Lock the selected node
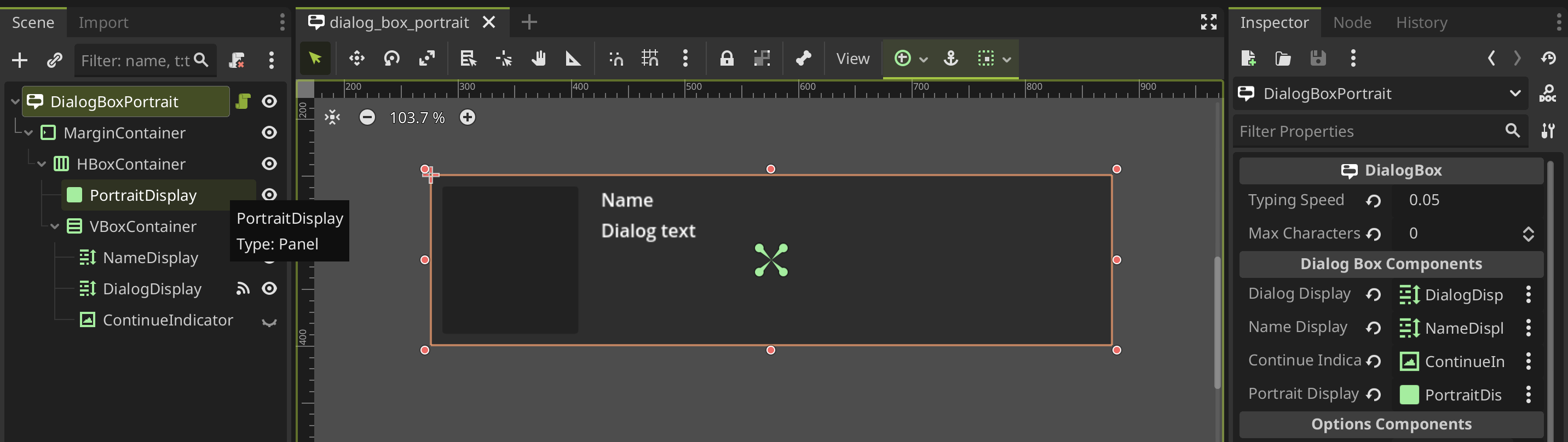 tap(726, 59)
